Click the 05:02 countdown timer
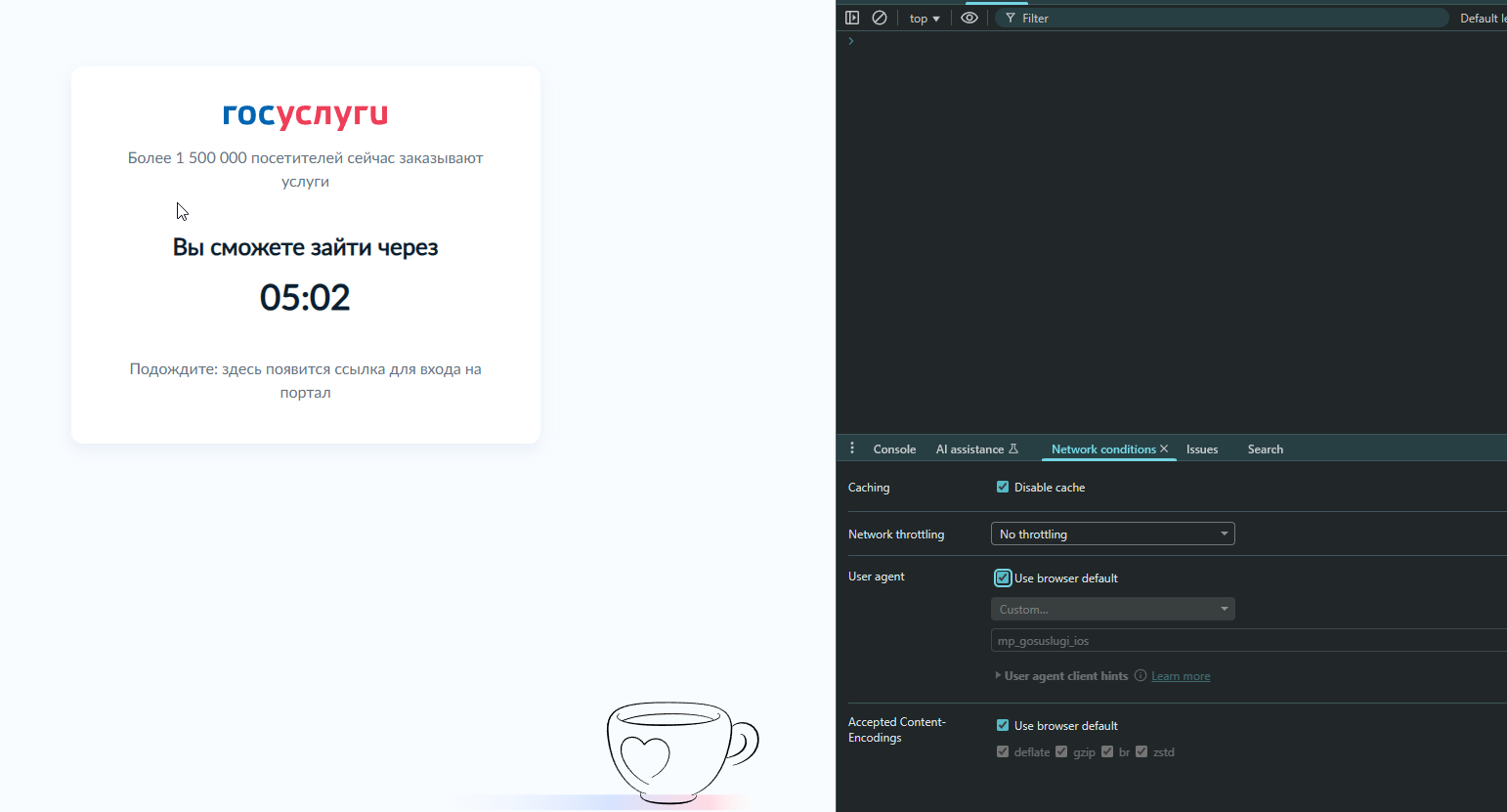The width and height of the screenshot is (1507, 812). 305,297
